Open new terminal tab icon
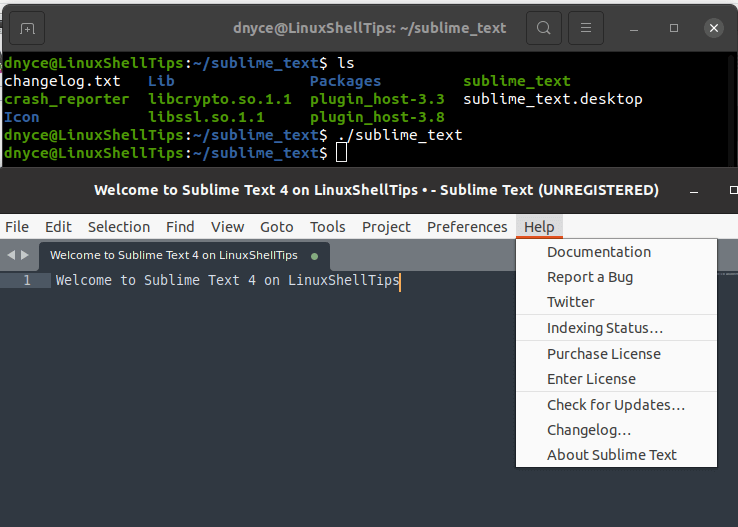 point(27,28)
